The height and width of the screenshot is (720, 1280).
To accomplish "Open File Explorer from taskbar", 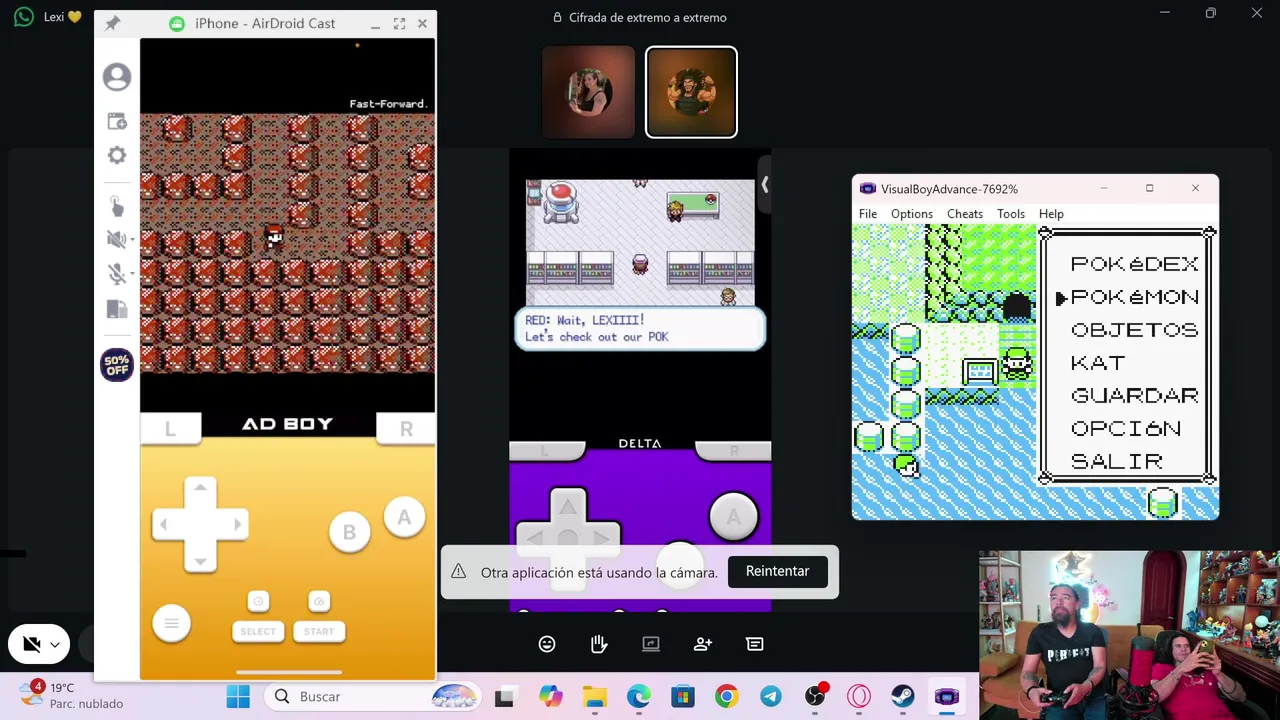I will pos(595,697).
